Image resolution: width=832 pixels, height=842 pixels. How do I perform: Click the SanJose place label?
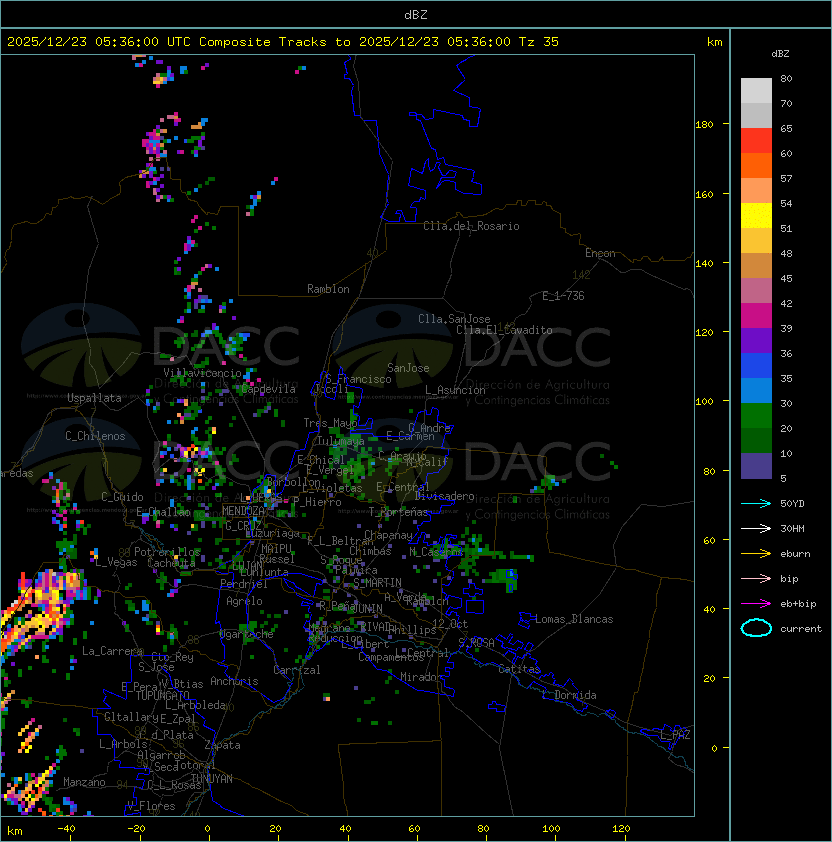click(x=408, y=368)
